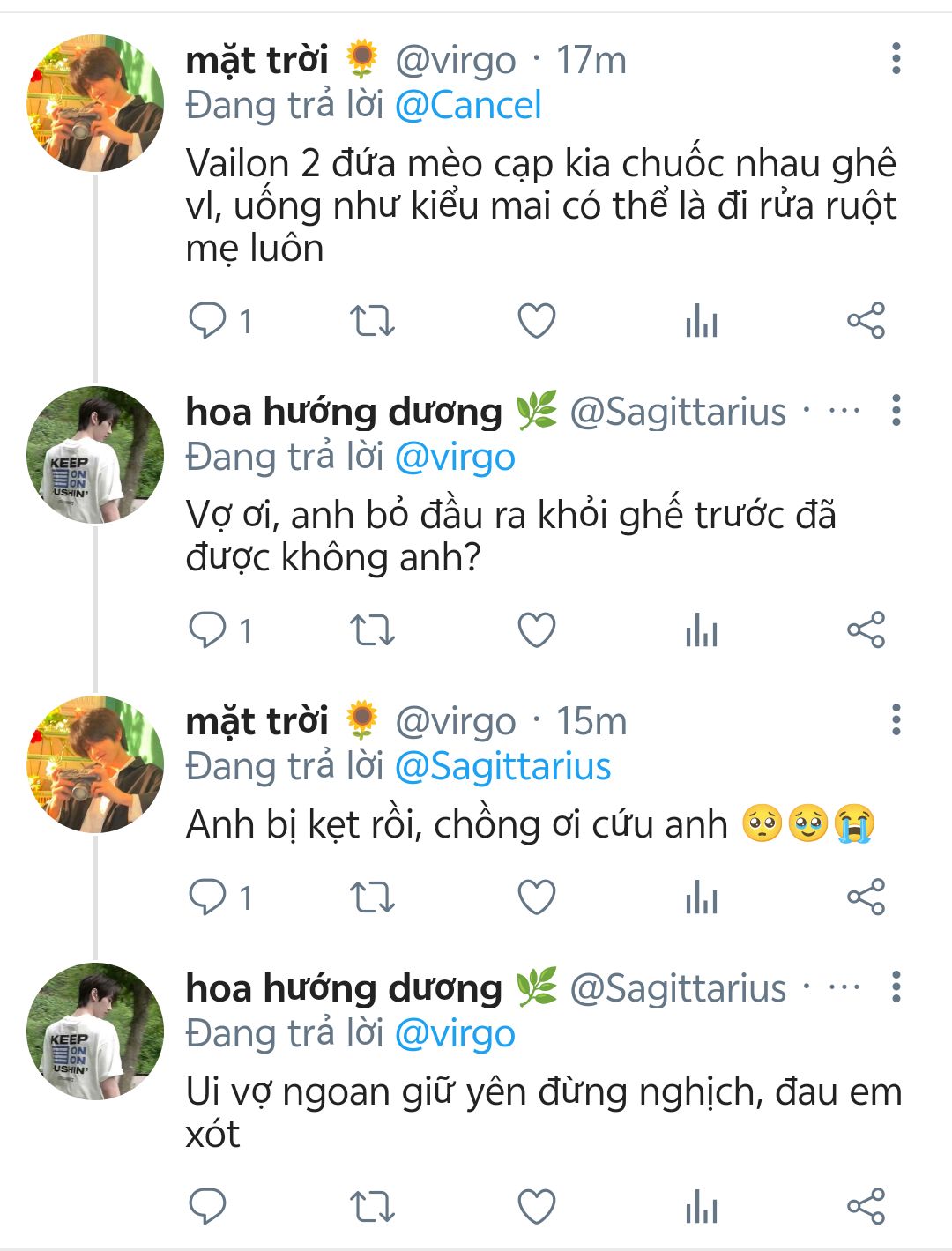This screenshot has height=1251, width=952.
Task: Retweet the first tweet by mặt trời
Action: [372, 321]
